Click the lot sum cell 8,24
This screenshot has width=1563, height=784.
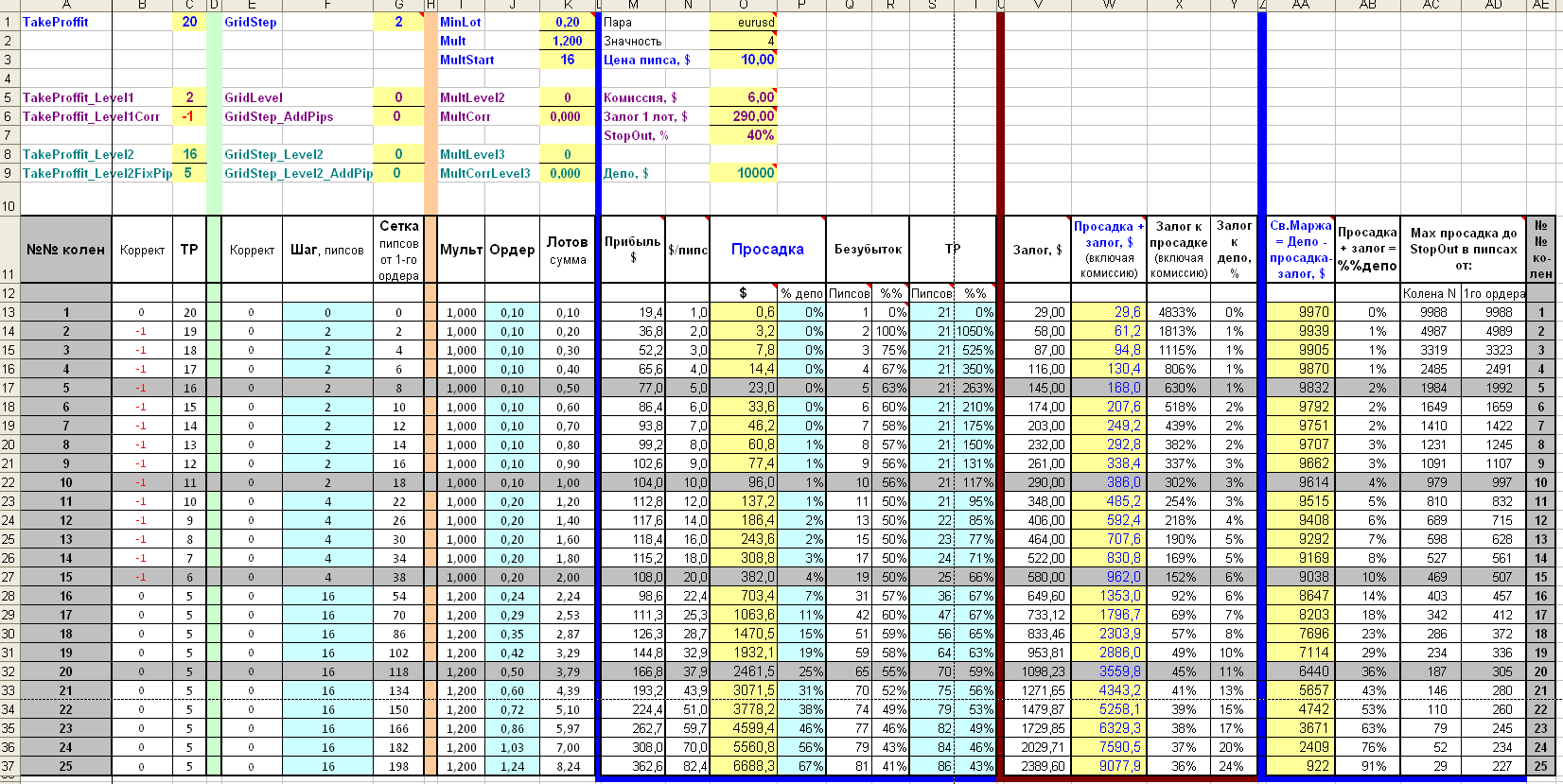[568, 766]
